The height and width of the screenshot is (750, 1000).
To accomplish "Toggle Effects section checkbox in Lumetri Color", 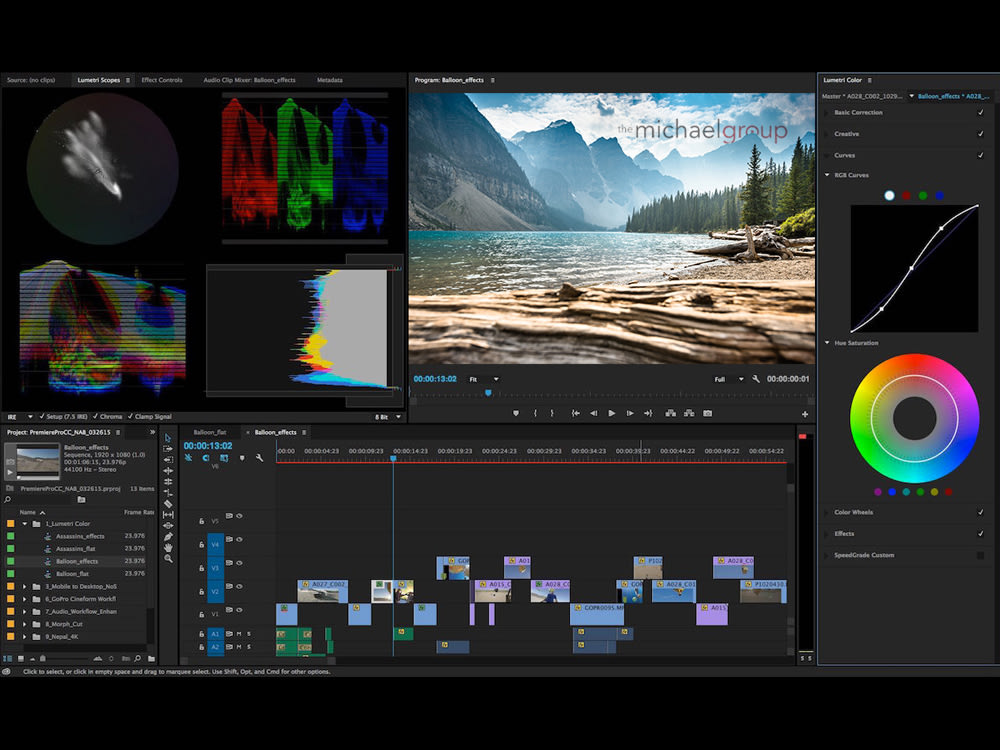I will 981,534.
